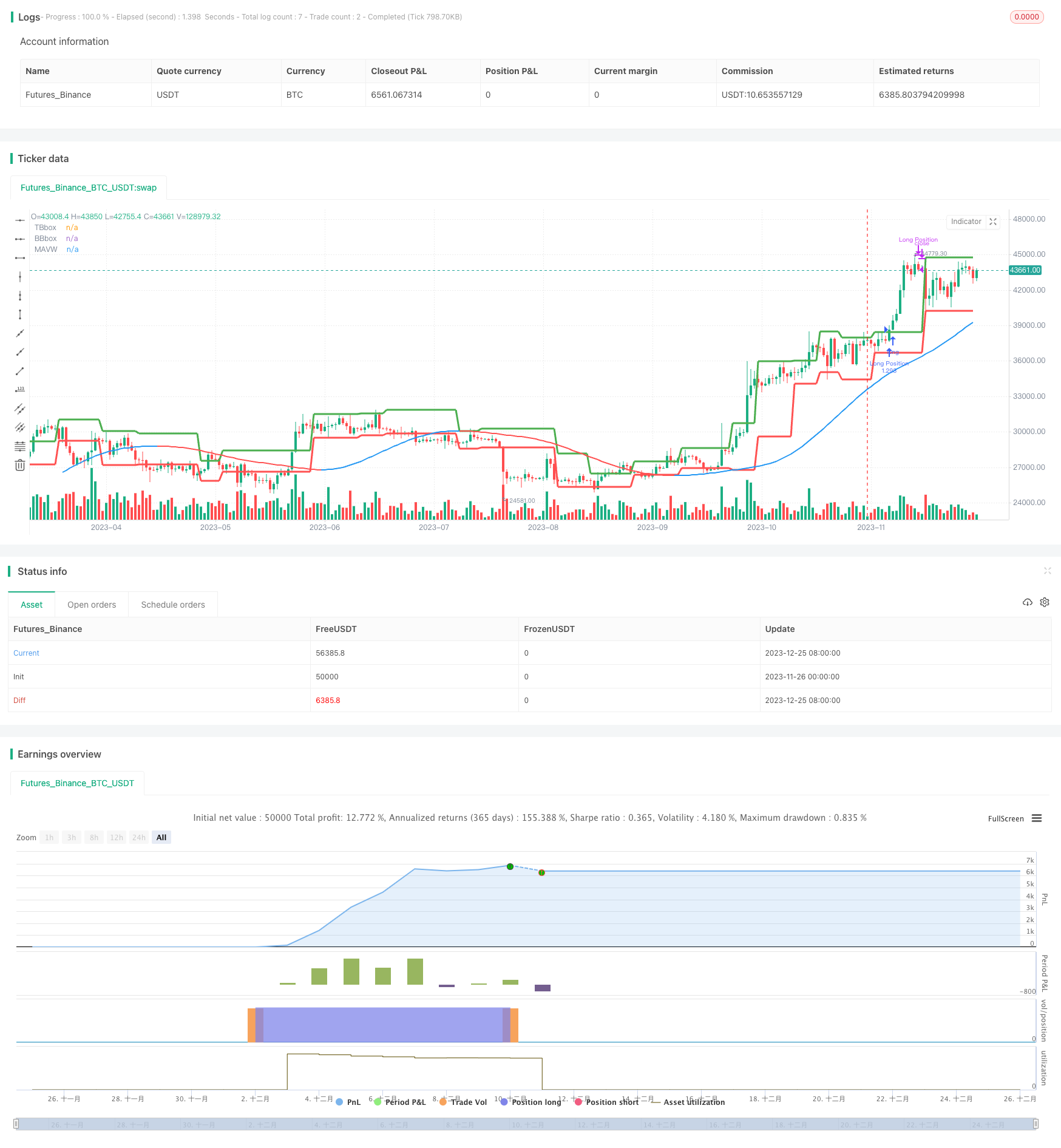Viewport: 1061px width, 1148px height.
Task: Select the parallel channel line tool
Action: tap(20, 409)
